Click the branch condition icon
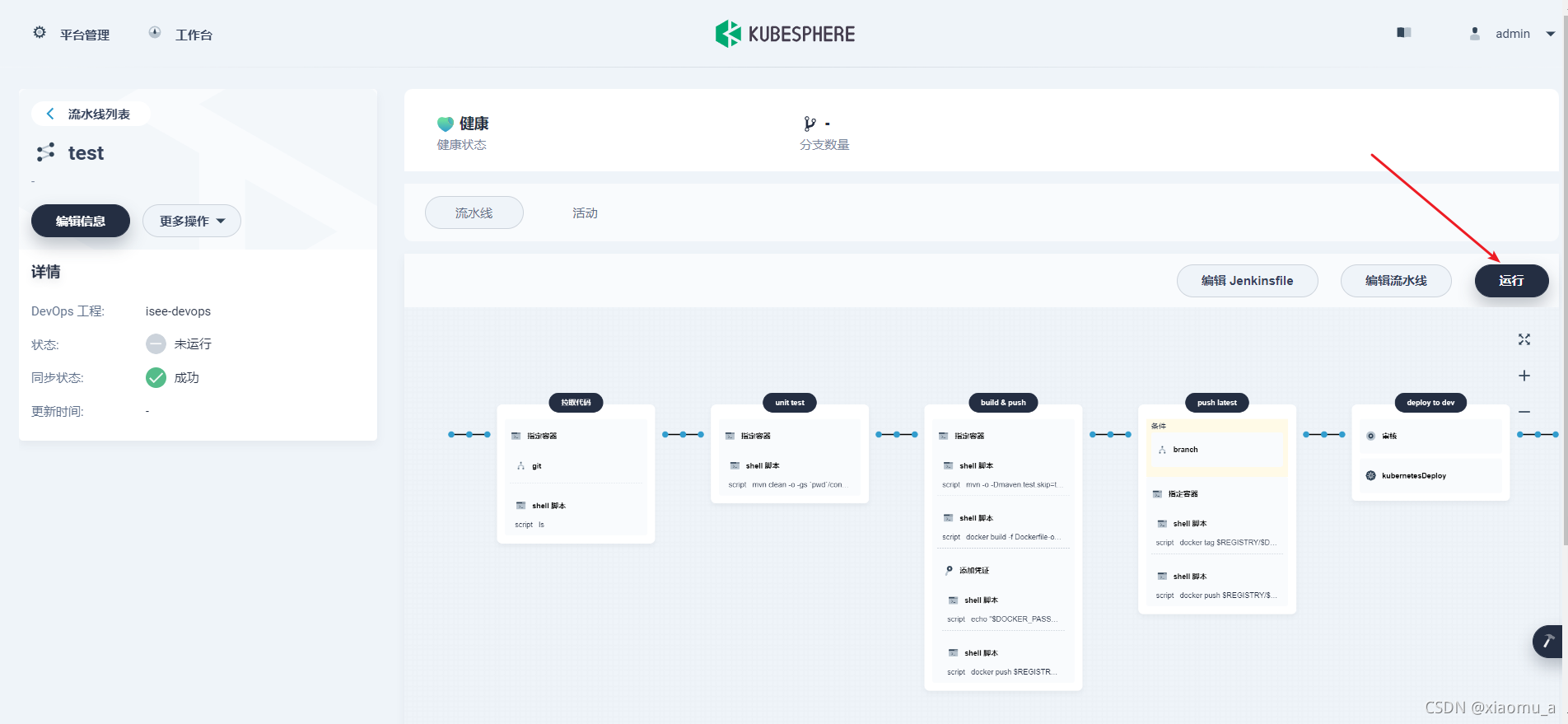This screenshot has height=724, width=1568. 1162,450
